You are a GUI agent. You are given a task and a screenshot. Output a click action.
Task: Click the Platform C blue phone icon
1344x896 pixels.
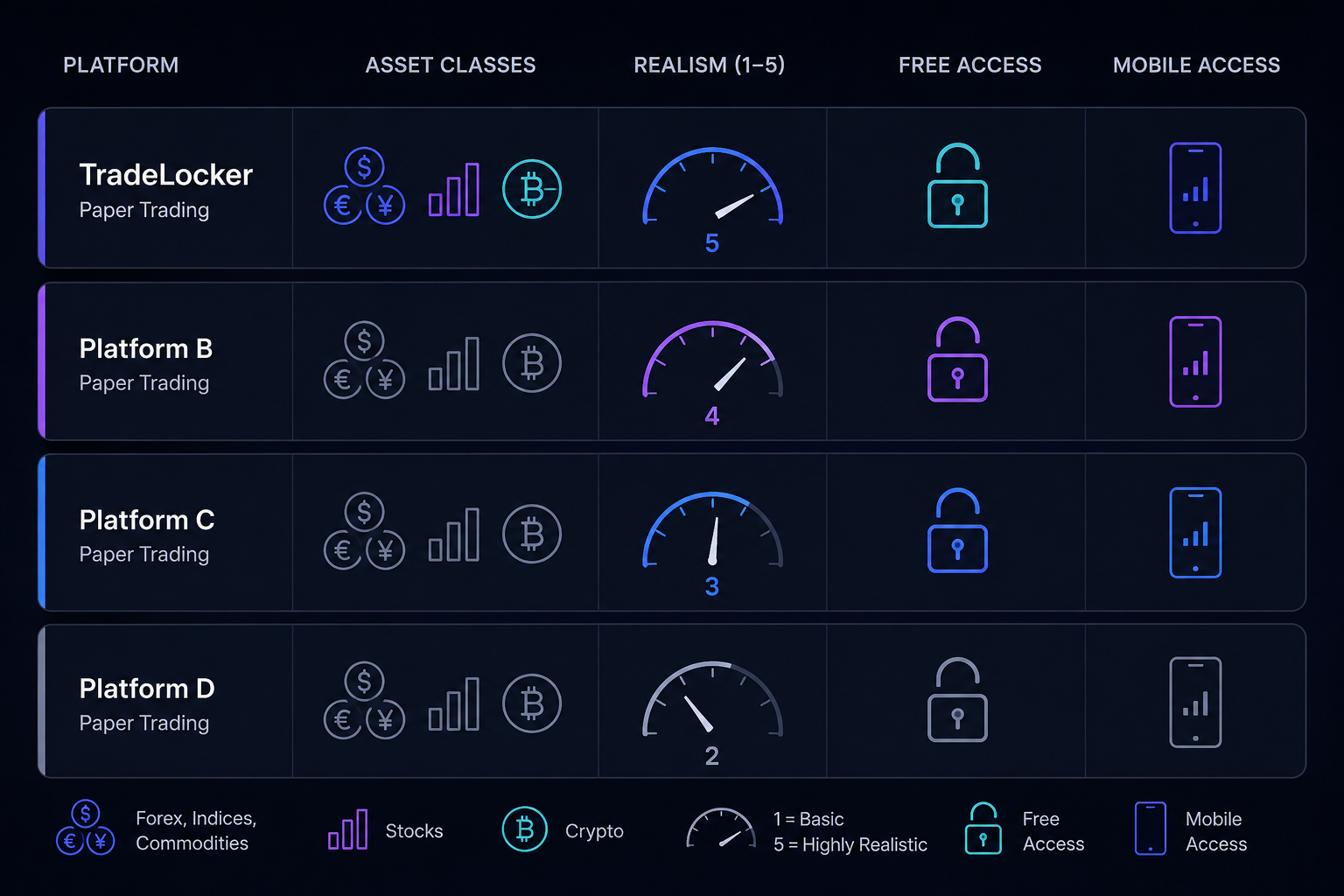coord(1195,533)
